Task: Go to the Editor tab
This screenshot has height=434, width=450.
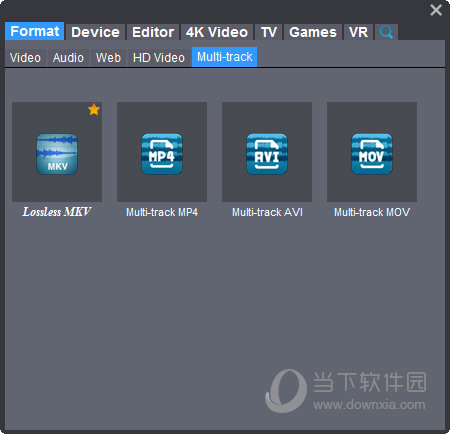Action: (x=153, y=32)
